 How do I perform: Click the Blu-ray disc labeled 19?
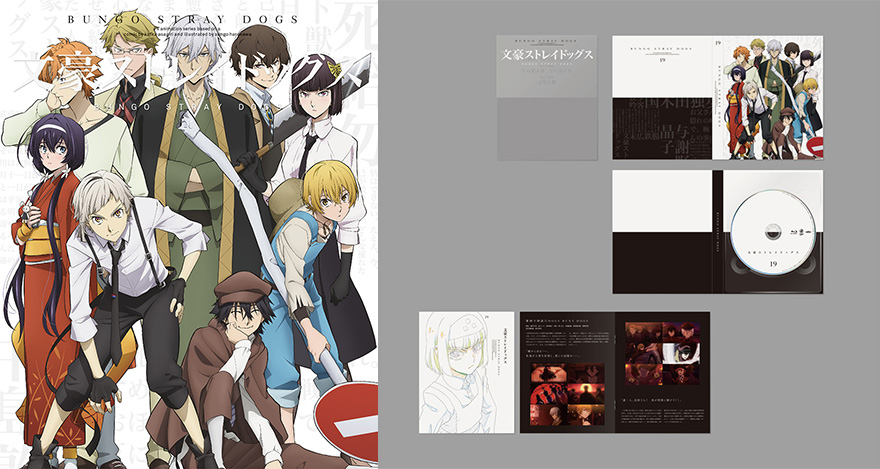coord(774,232)
